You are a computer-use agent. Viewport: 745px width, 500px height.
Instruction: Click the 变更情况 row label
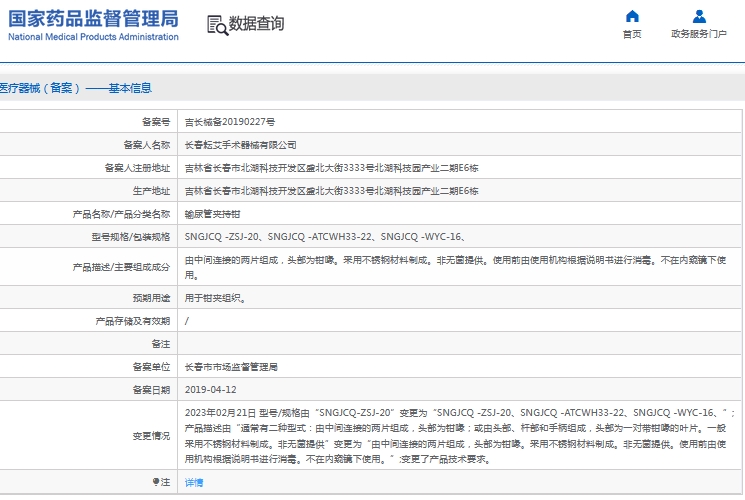(x=151, y=436)
